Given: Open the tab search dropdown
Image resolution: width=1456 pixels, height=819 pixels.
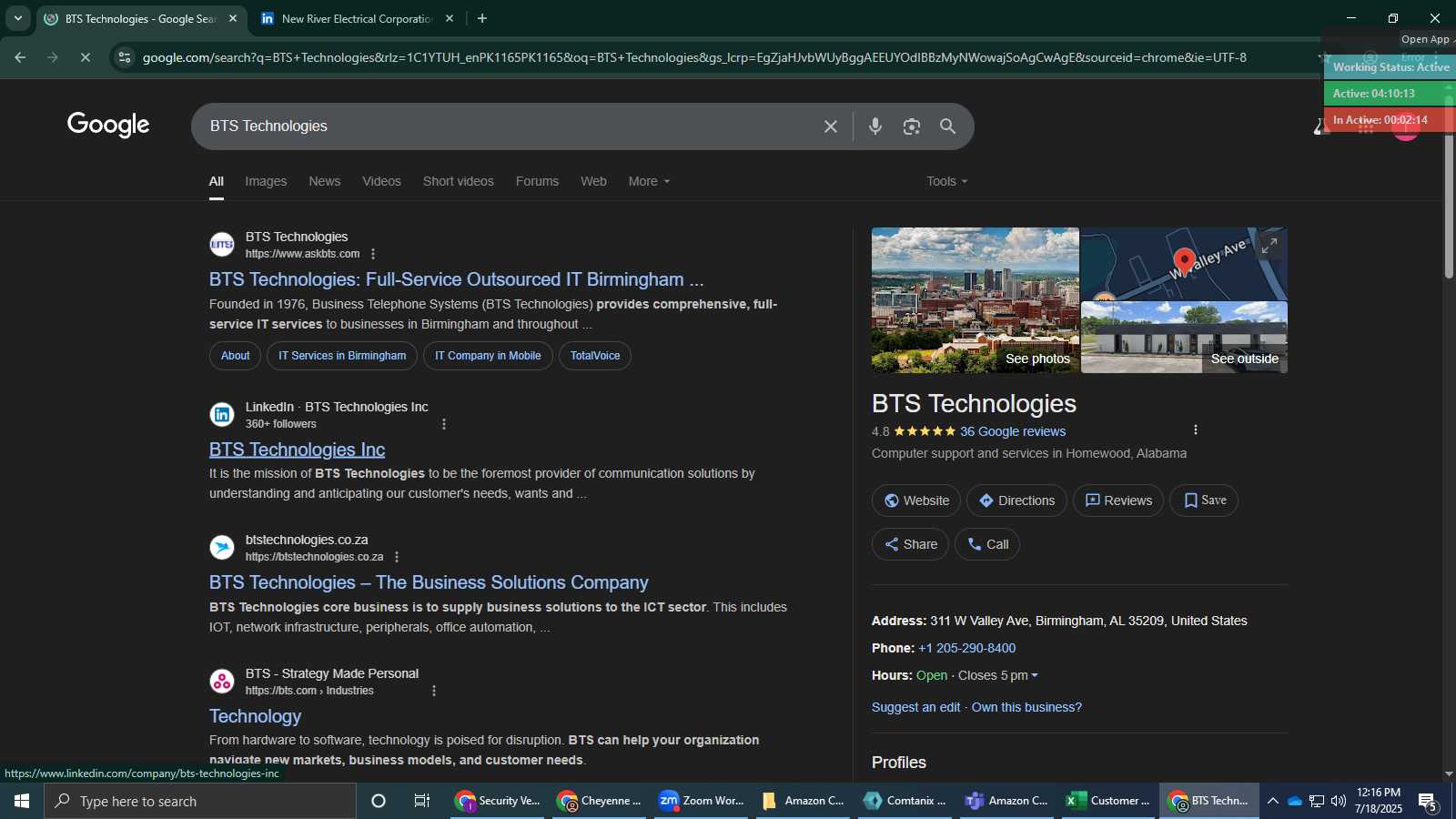Looking at the screenshot, I should click(17, 18).
